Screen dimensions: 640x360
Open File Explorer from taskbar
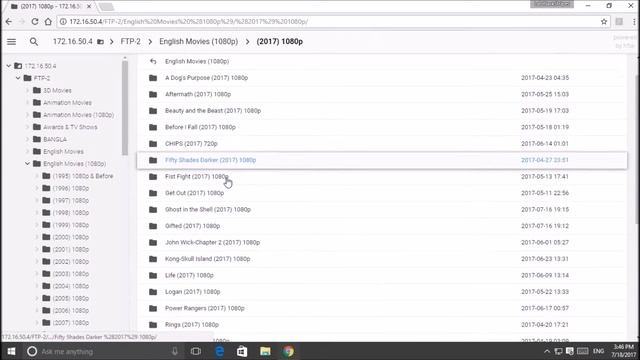pyautogui.click(x=265, y=351)
